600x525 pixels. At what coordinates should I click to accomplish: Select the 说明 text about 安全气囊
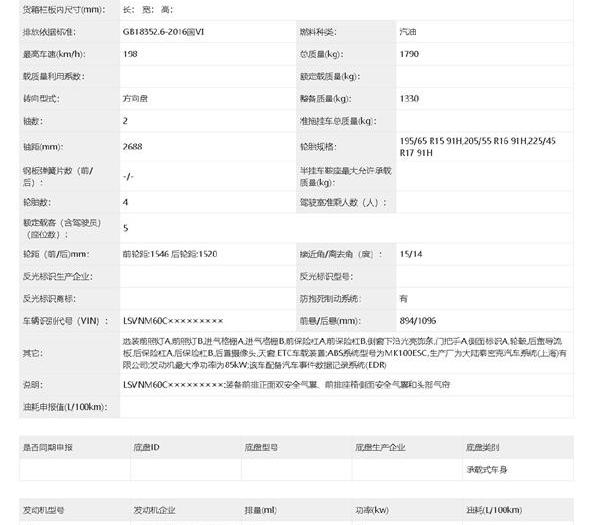(286, 385)
